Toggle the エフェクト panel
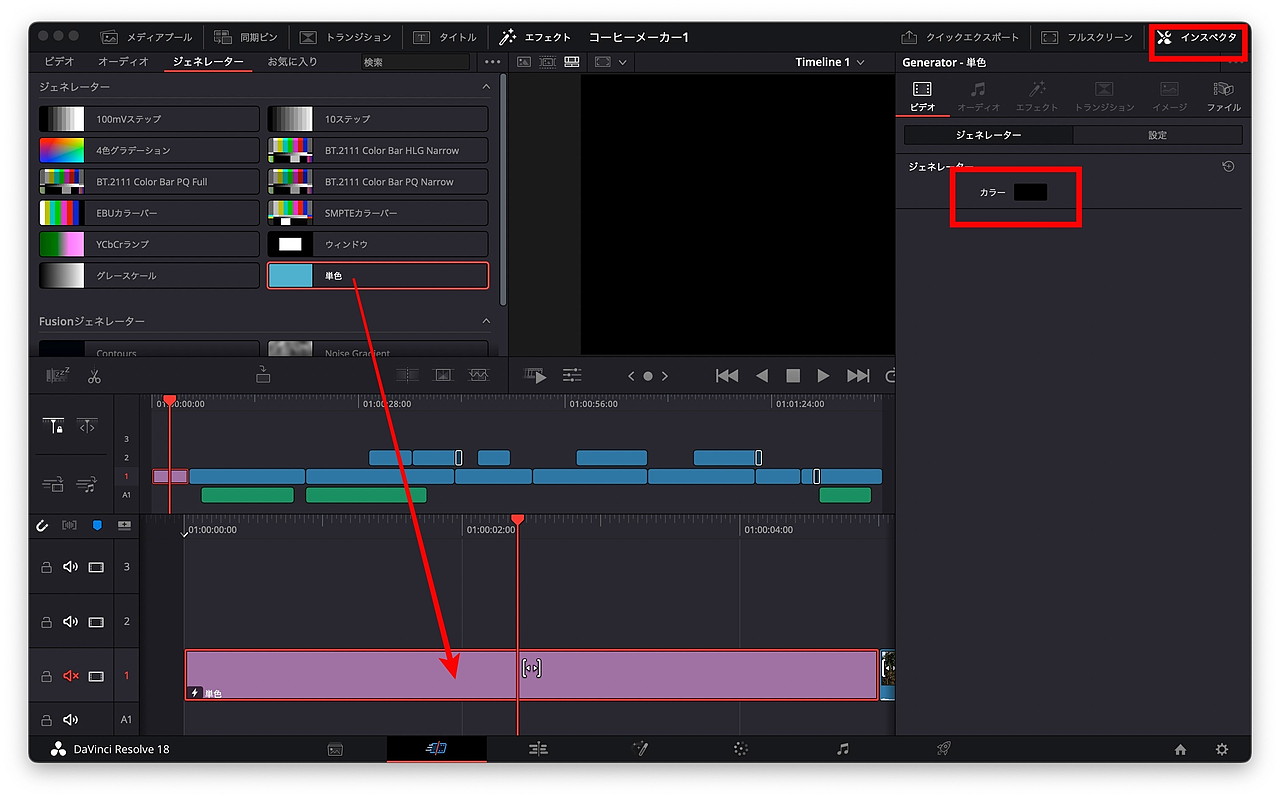Screen dimensions: 1280x798 pyautogui.click(x=535, y=37)
